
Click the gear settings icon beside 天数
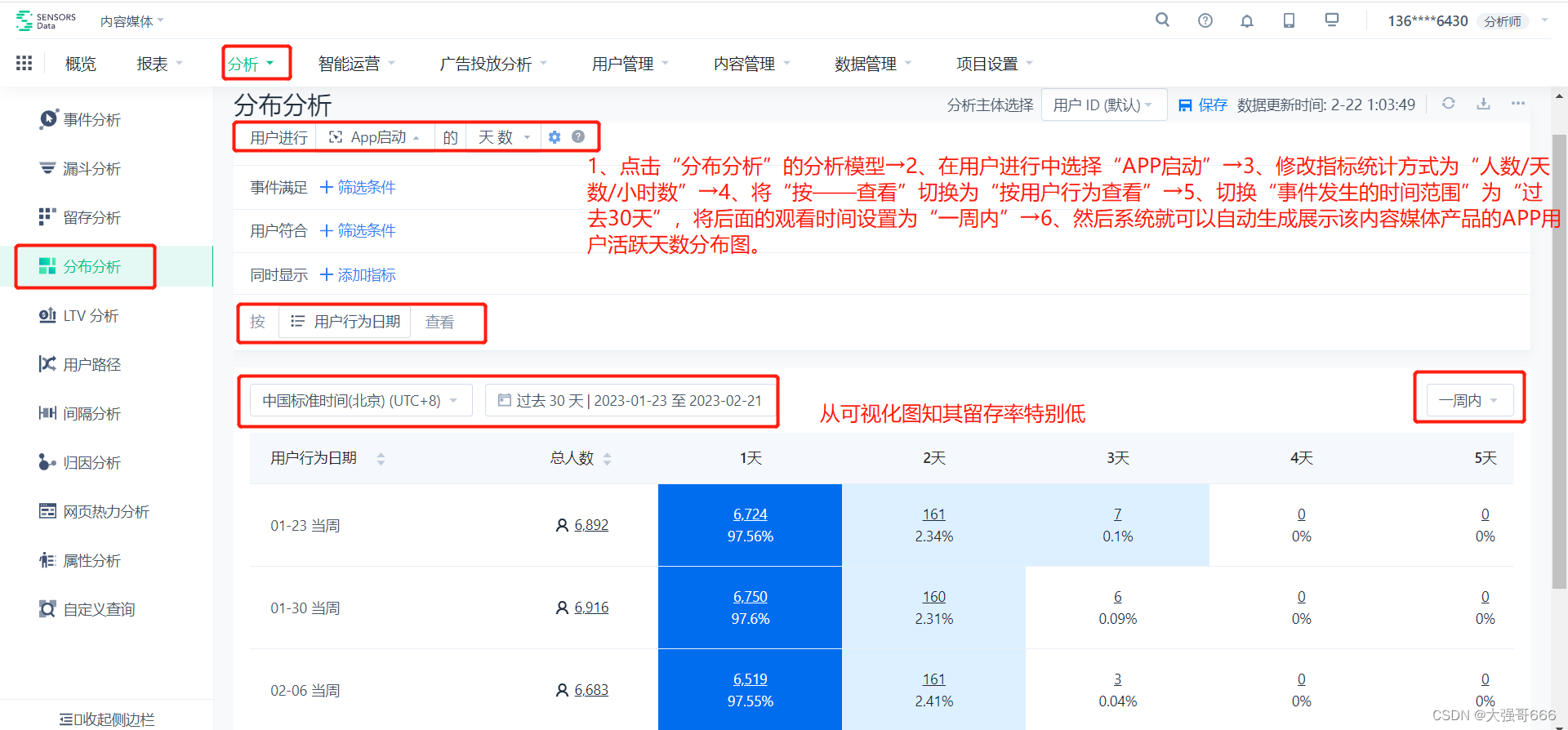pyautogui.click(x=555, y=137)
